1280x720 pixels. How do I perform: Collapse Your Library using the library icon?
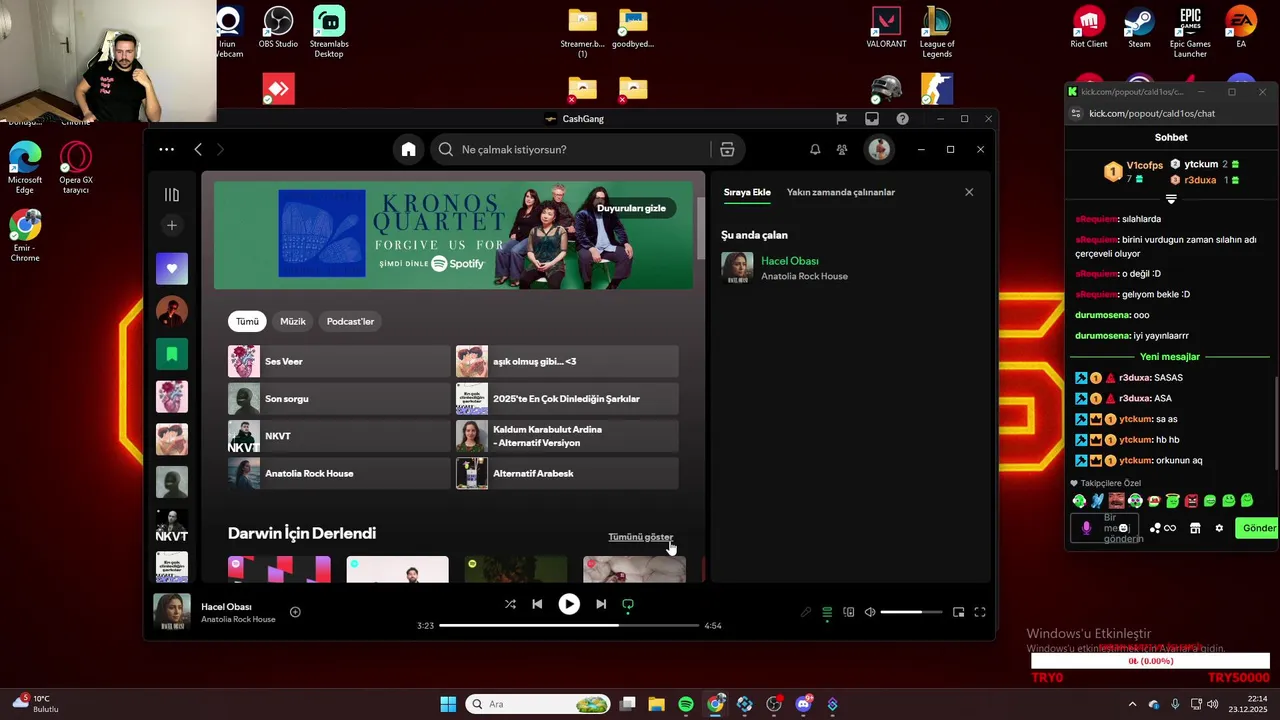click(x=172, y=195)
